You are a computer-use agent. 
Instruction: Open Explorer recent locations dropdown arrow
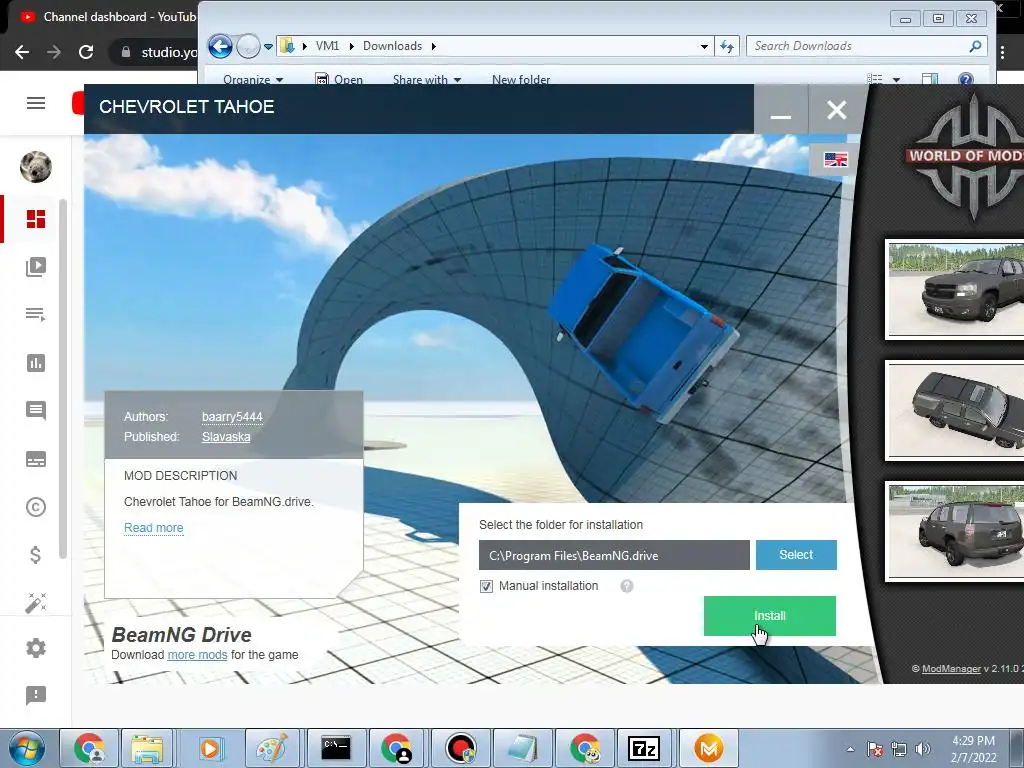tap(268, 46)
